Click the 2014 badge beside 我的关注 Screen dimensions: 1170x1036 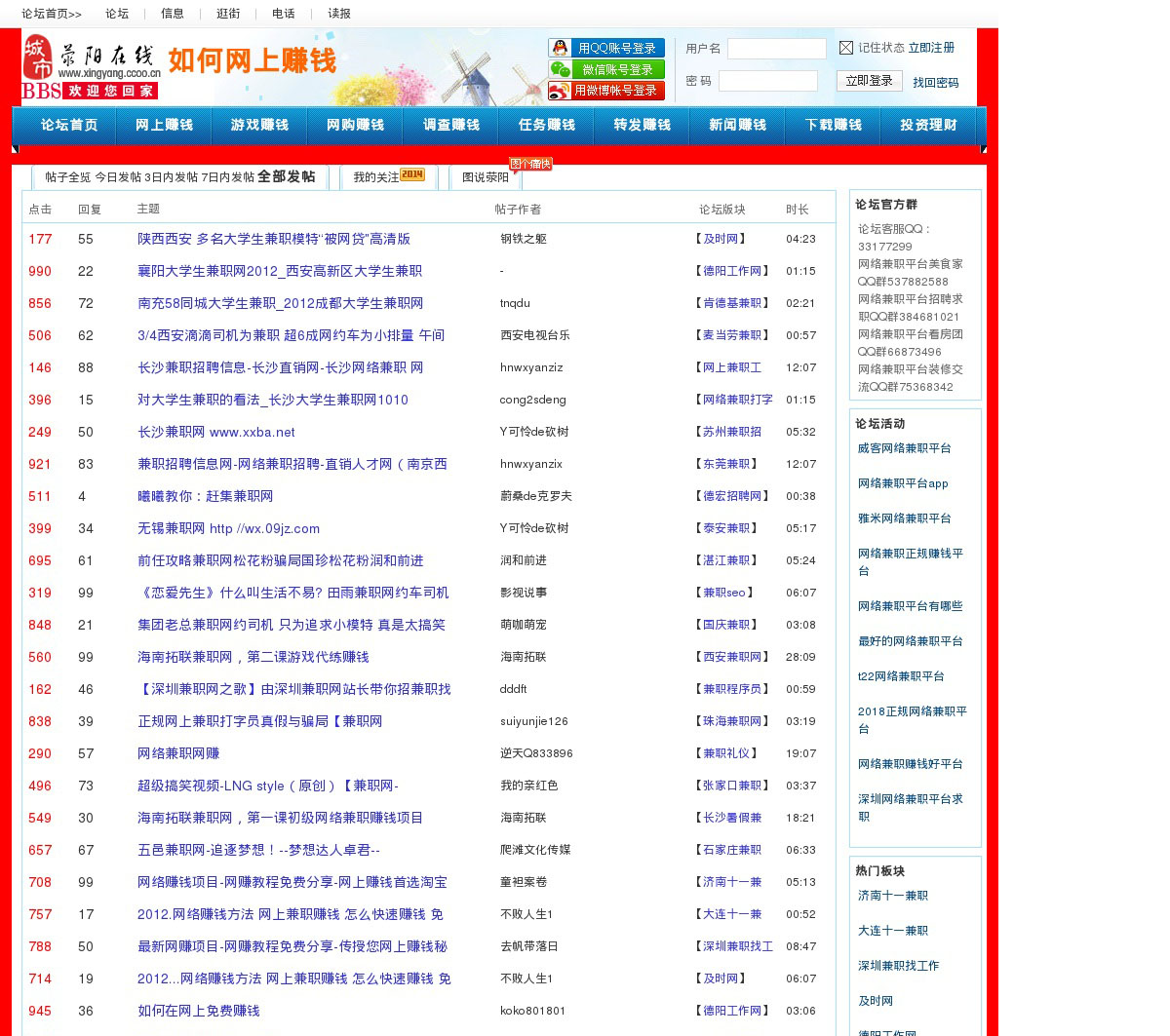click(412, 174)
